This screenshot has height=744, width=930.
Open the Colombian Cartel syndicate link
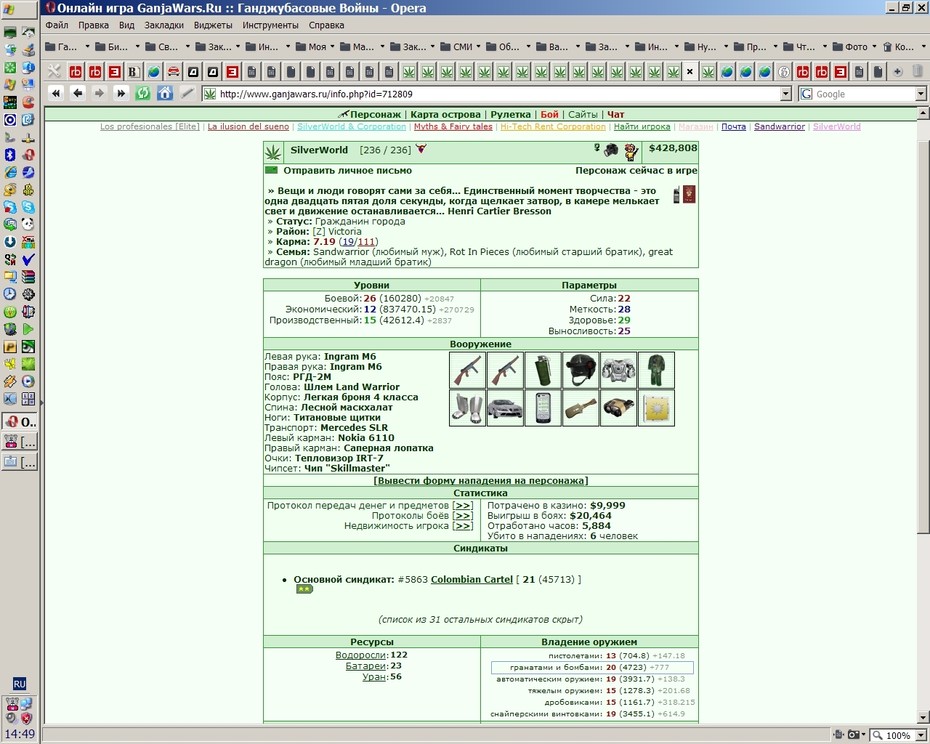(x=472, y=579)
